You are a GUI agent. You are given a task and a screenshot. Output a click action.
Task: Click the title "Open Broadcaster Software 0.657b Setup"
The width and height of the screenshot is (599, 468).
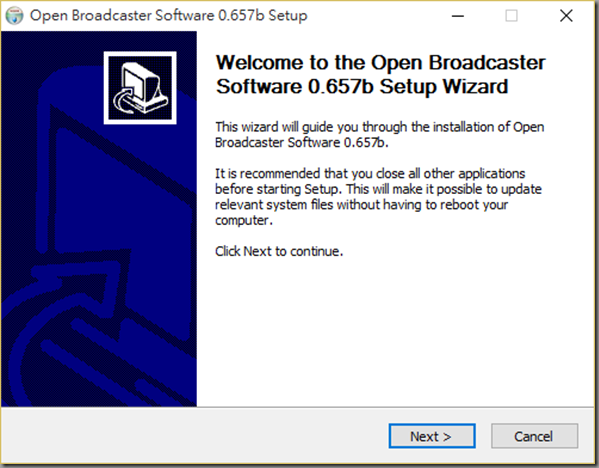pos(168,16)
